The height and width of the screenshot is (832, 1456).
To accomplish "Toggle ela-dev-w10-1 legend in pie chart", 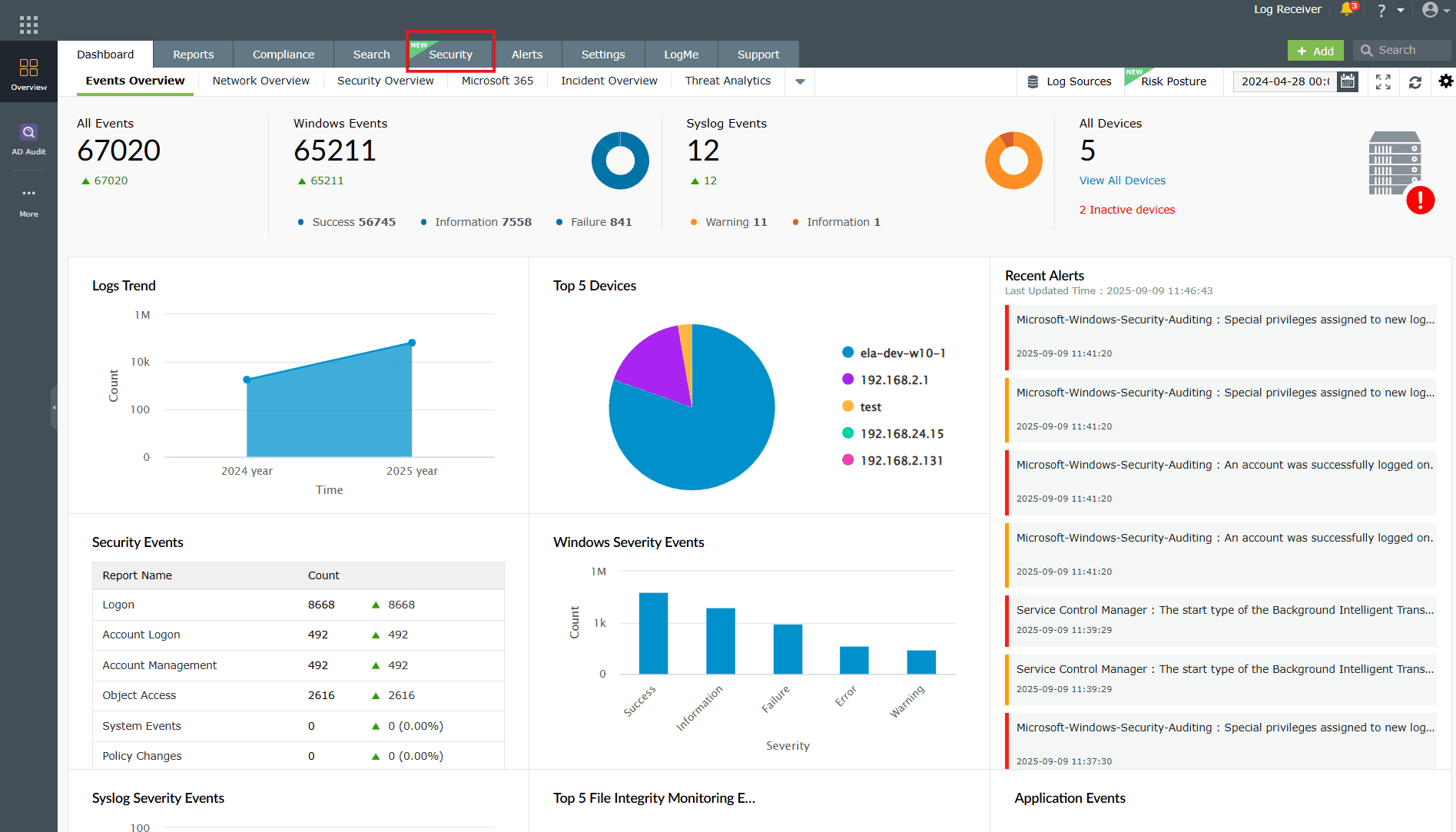I will coord(902,353).
